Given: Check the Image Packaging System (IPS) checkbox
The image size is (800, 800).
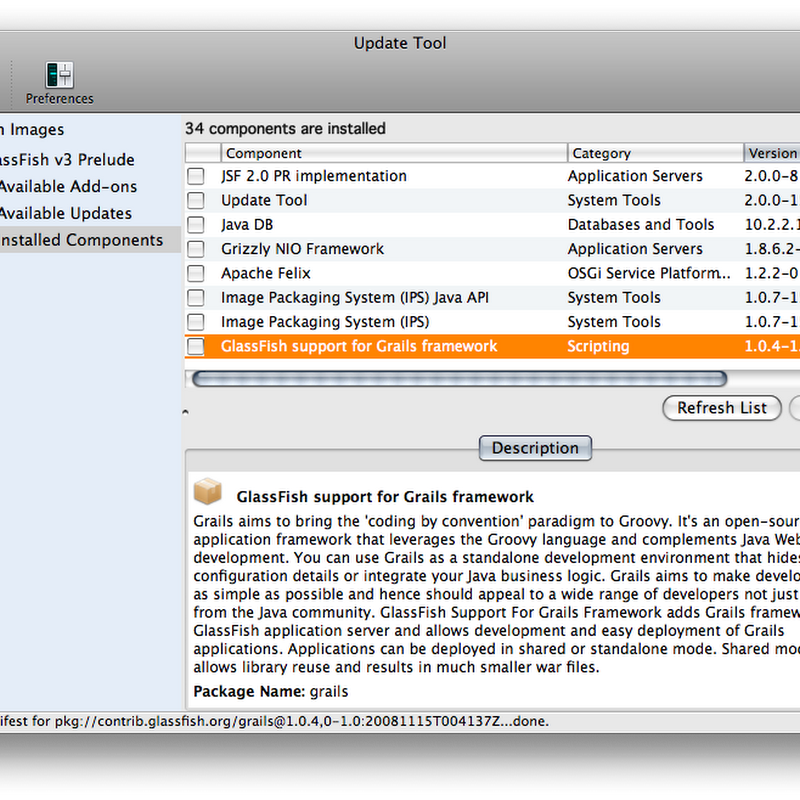Looking at the screenshot, I should point(195,322).
